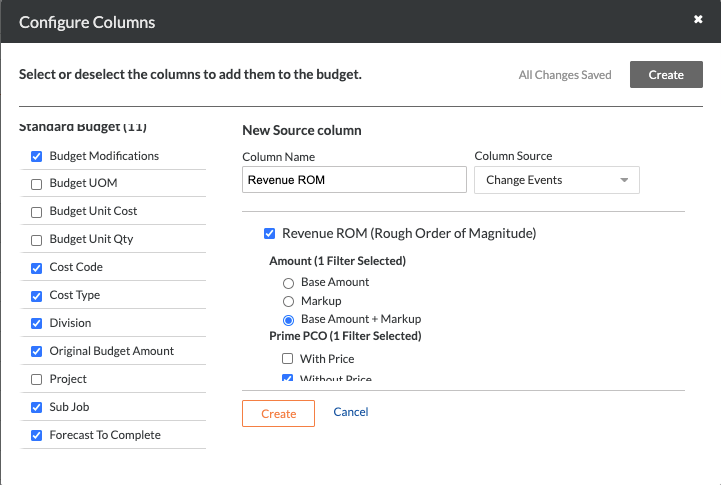Toggle the Cost Type checkbox
This screenshot has height=485, width=721.
37,296
